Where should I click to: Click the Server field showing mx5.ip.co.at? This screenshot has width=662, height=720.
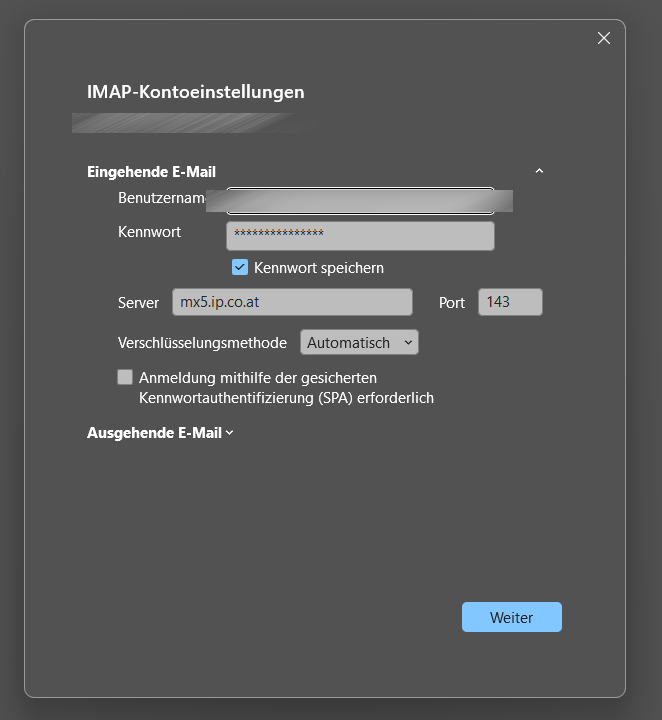point(292,302)
